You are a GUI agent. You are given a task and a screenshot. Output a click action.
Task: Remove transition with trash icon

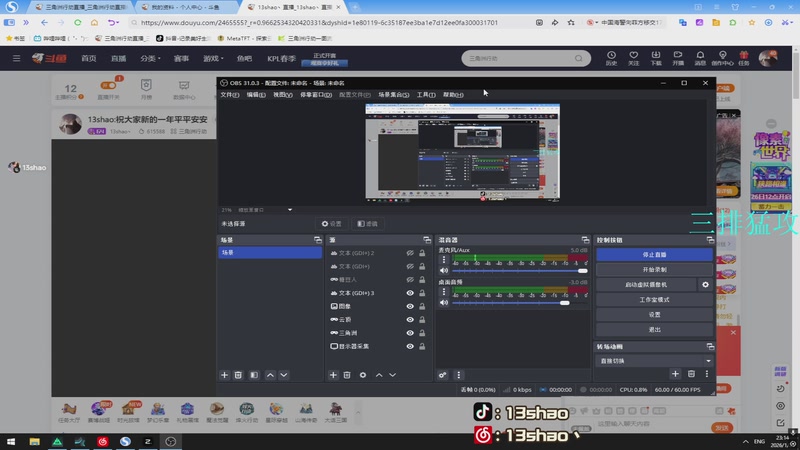click(x=691, y=374)
